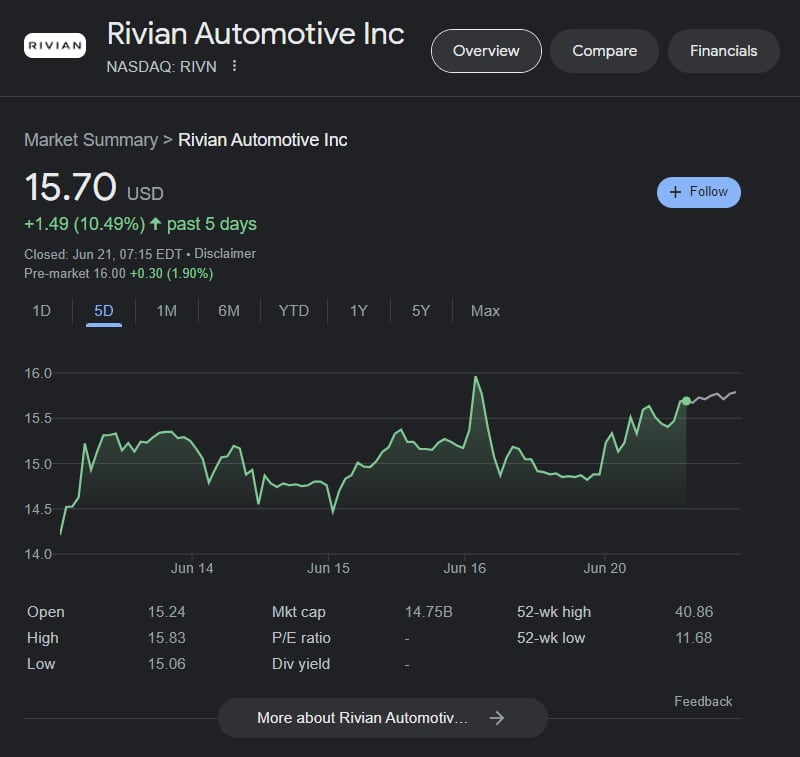The height and width of the screenshot is (757, 800).
Task: Show the 1Y chart range
Action: click(x=358, y=311)
